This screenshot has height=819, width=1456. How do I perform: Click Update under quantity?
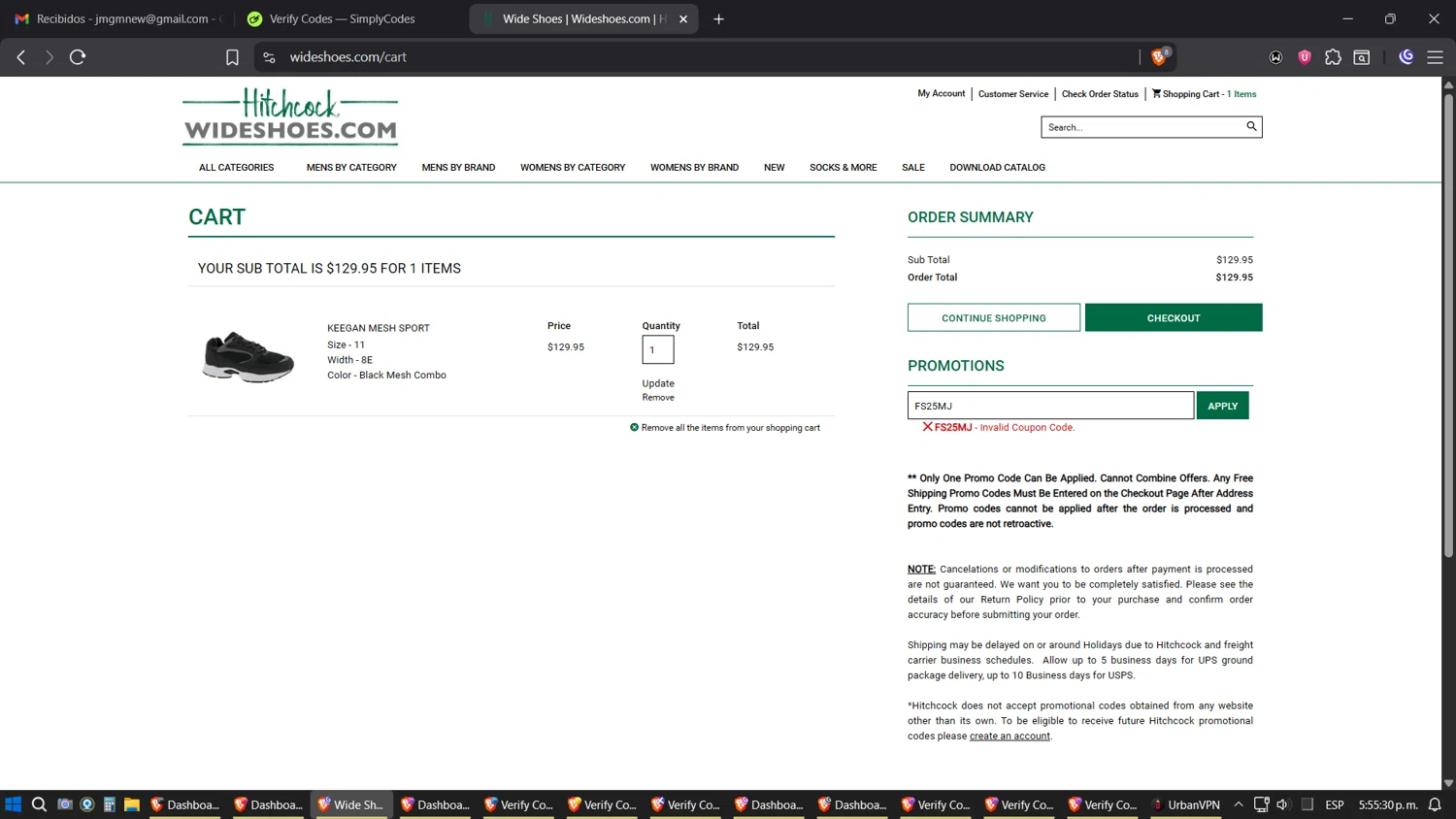(x=657, y=383)
